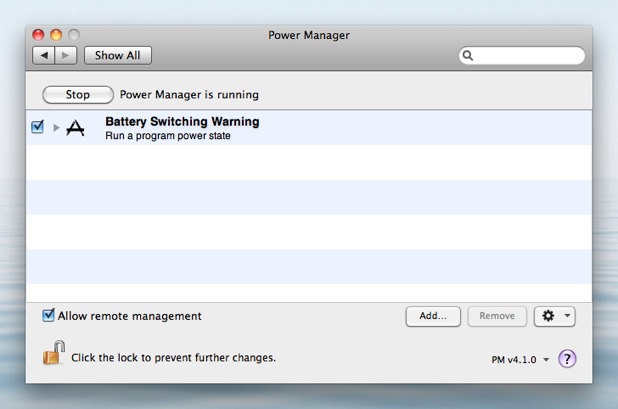Viewport: 618px width, 409px height.
Task: Open help with the purple question mark
Action: click(x=567, y=359)
